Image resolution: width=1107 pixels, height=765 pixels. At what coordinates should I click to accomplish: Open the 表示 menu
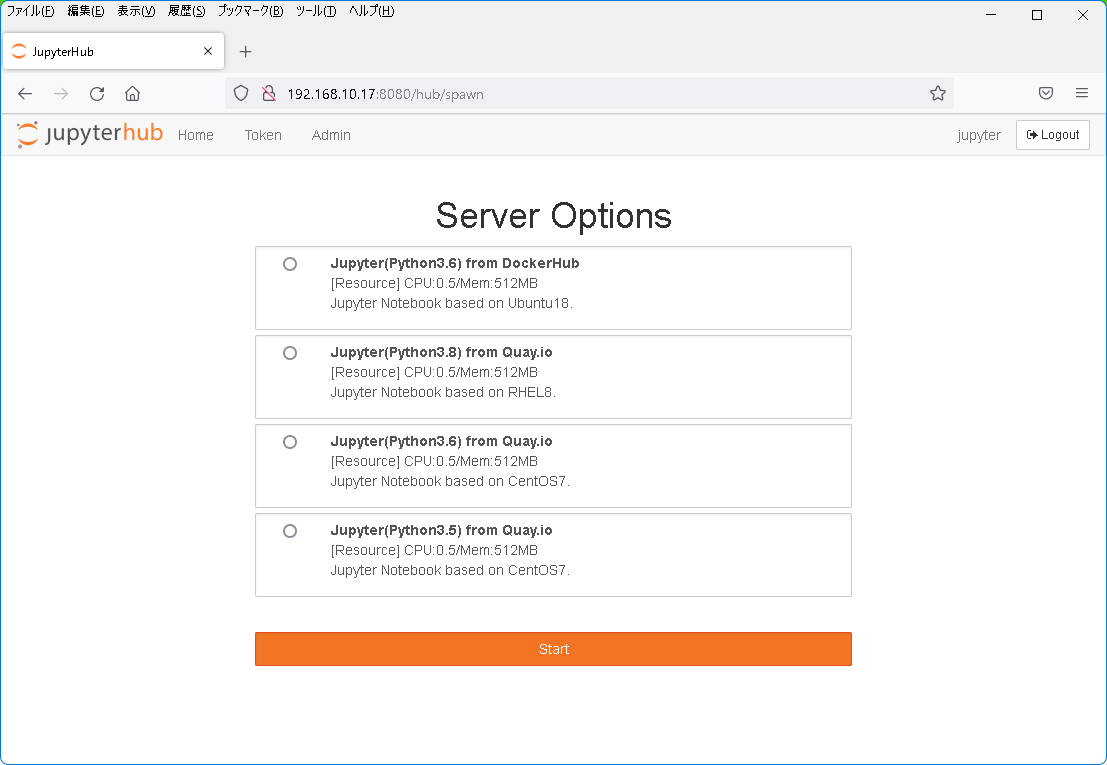[x=136, y=11]
